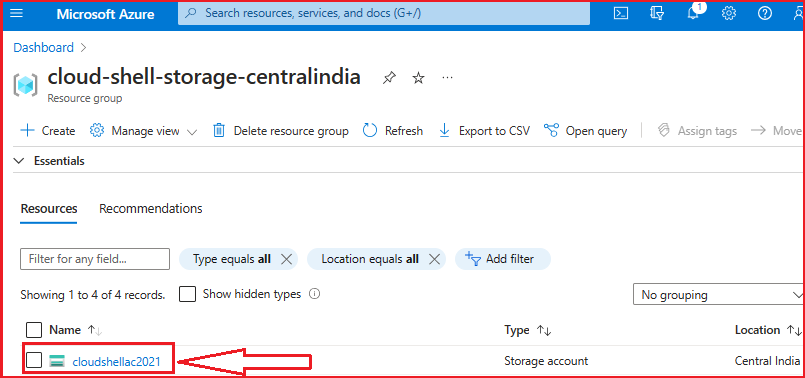Open the No grouping dropdown
805x378 pixels.
point(719,295)
